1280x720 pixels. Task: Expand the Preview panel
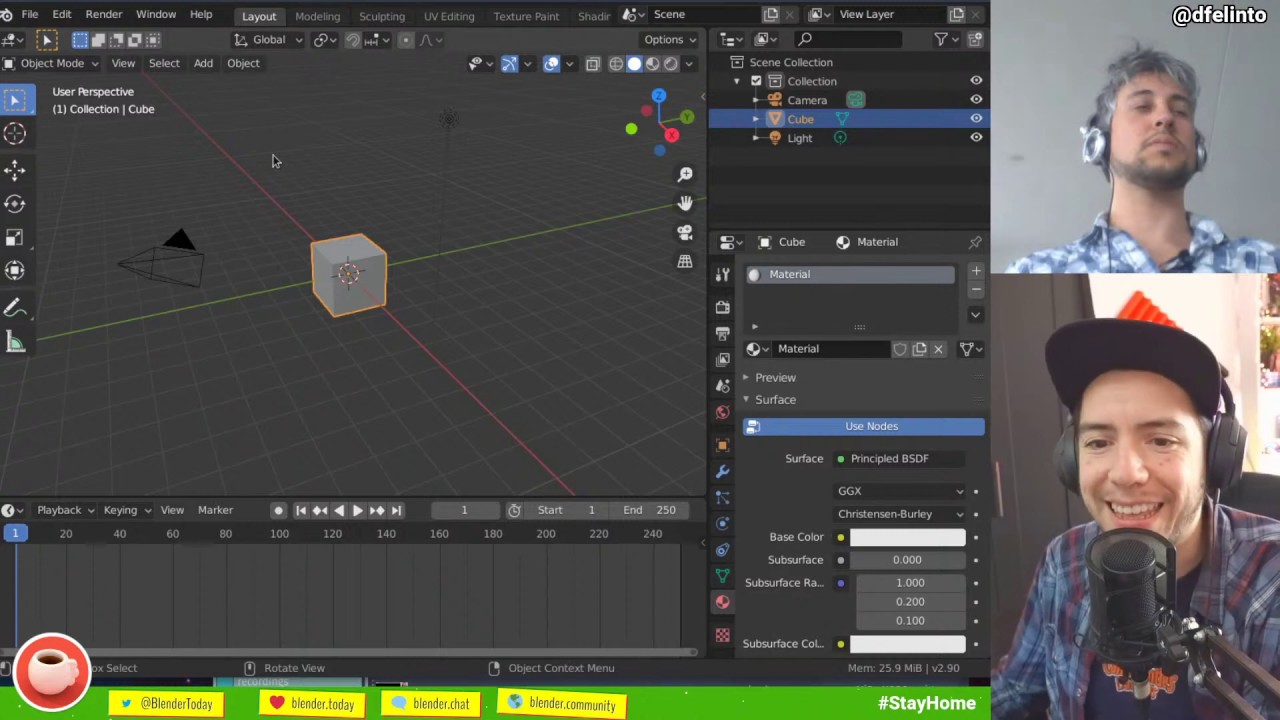click(775, 378)
